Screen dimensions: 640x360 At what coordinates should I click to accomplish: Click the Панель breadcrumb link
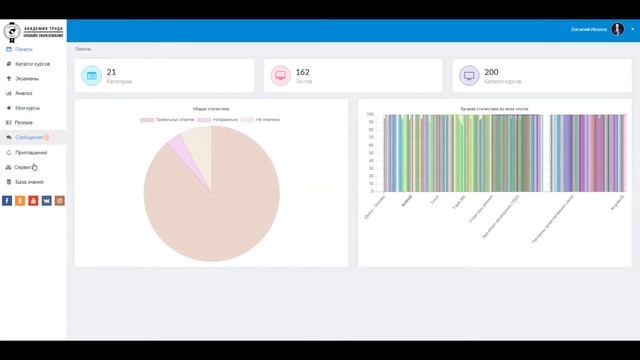tap(83, 49)
